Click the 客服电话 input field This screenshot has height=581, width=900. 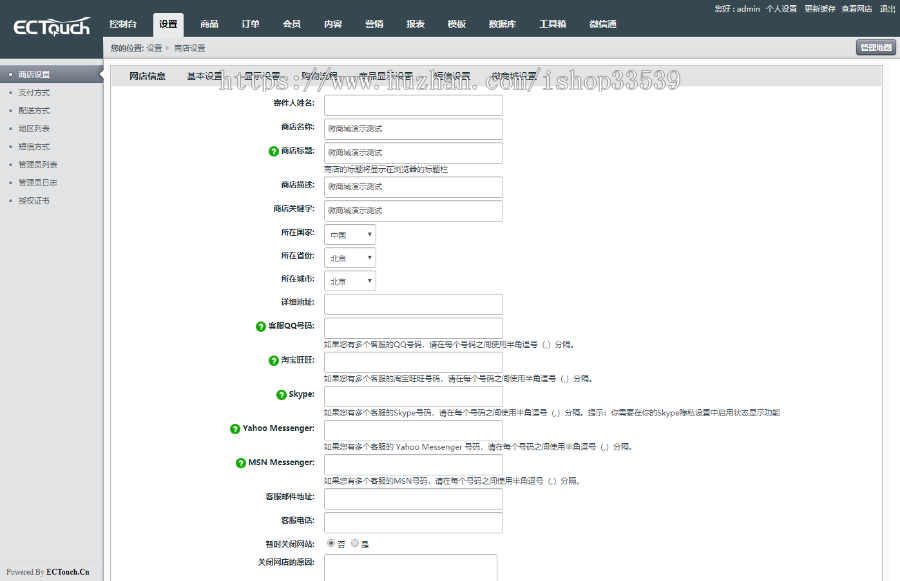[413, 522]
